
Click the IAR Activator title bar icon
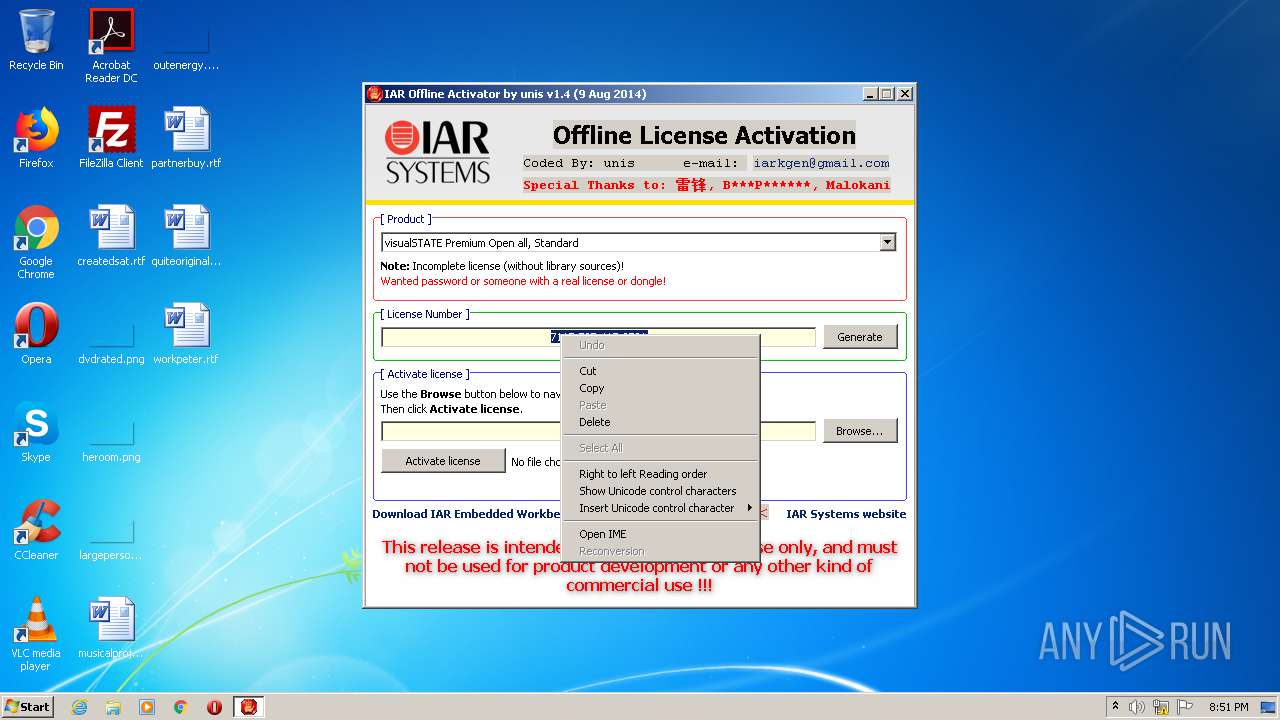[374, 94]
